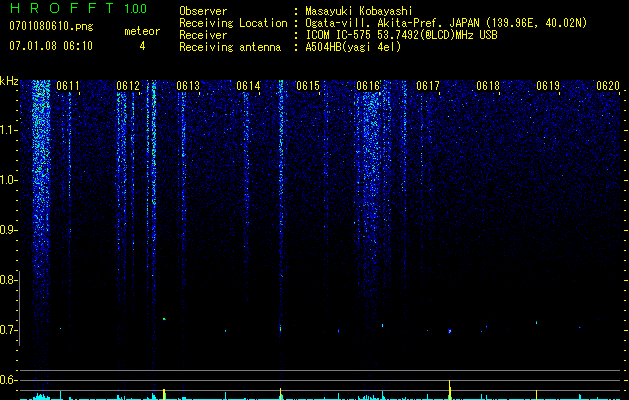Click the yellow detection bar just before 0619
Screen dimensions: 629x400
tap(536, 395)
